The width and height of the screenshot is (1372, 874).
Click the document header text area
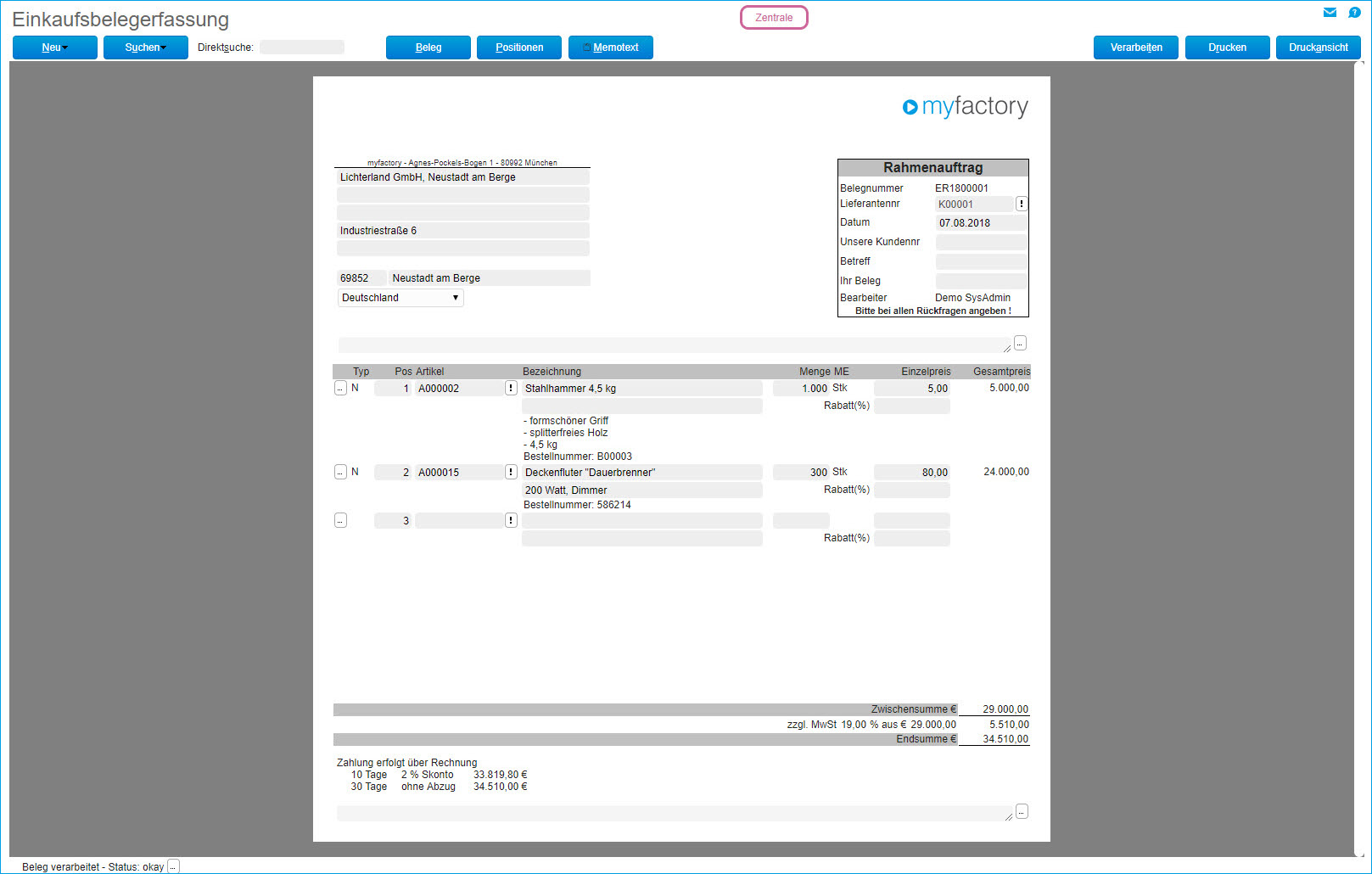pos(675,345)
